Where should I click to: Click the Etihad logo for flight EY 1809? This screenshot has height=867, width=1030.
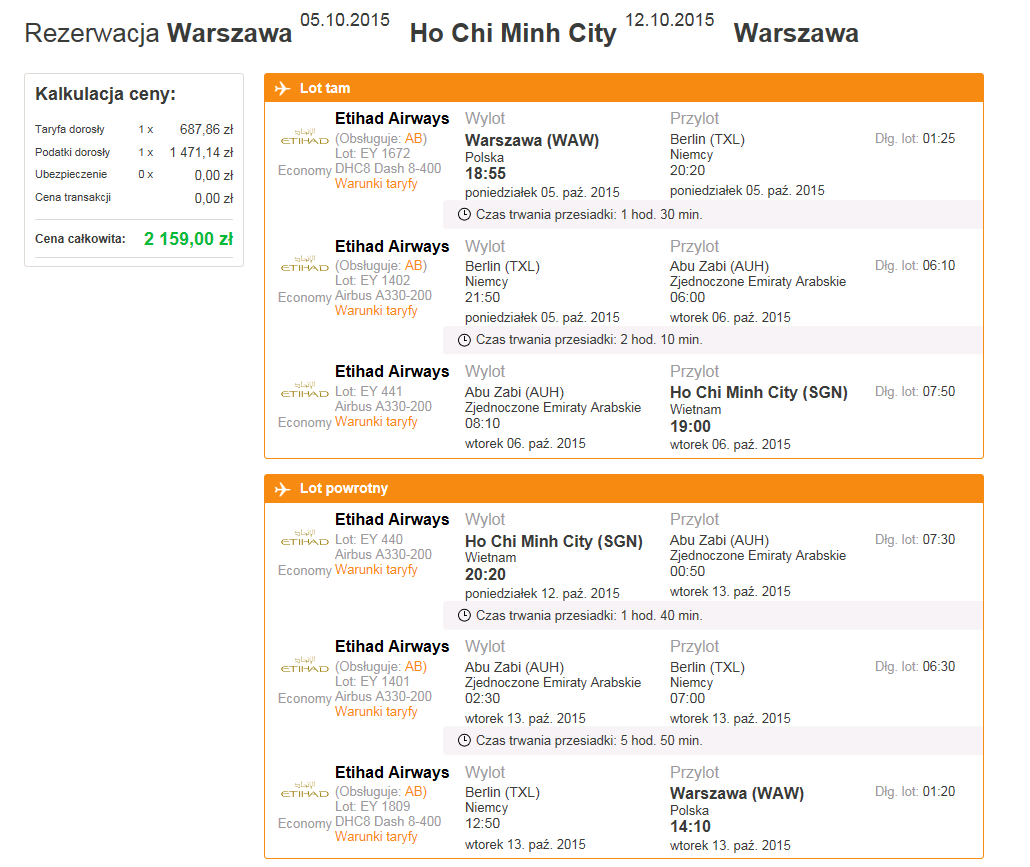click(305, 789)
